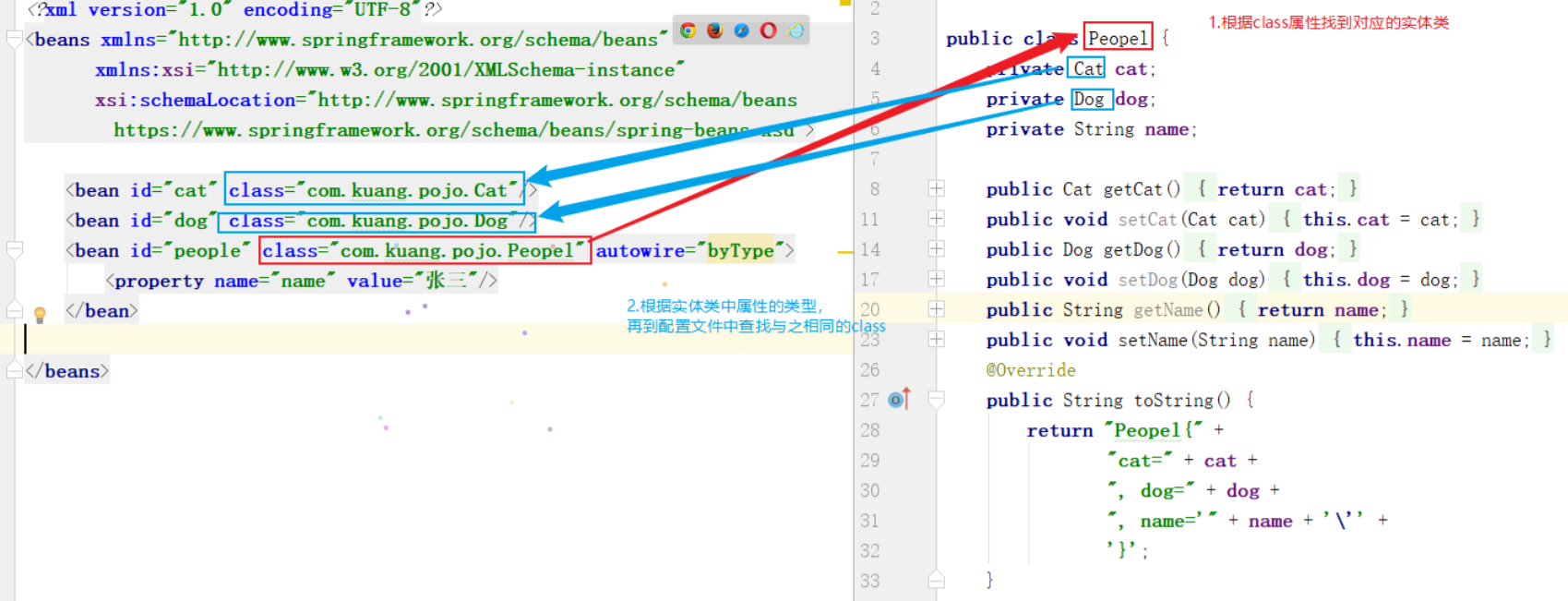Expand the folded getCat() method

(x=936, y=188)
